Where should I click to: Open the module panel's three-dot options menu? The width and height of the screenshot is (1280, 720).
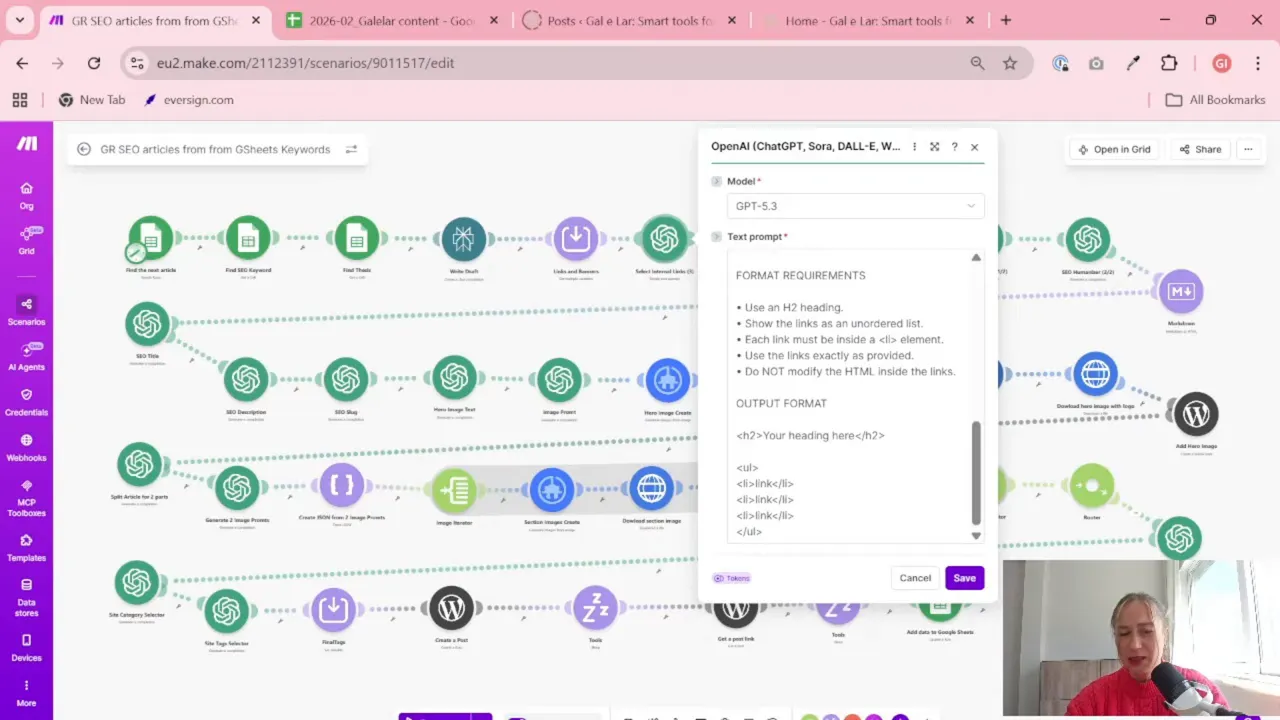(x=914, y=147)
